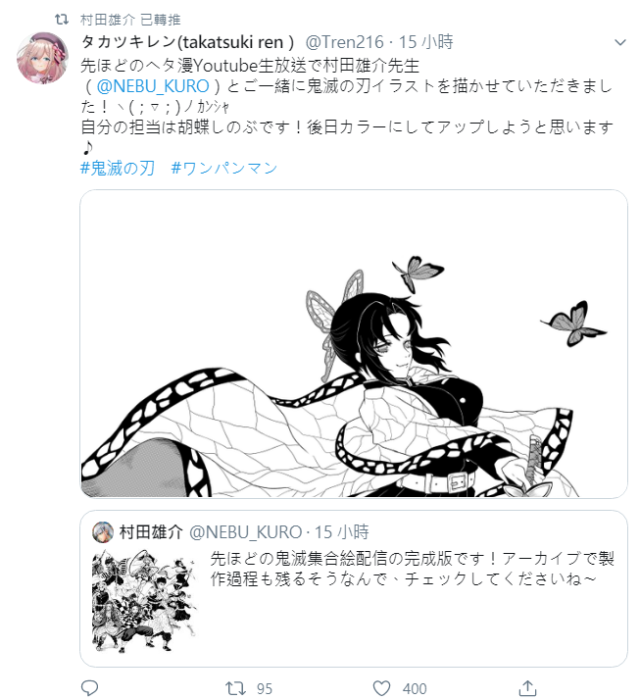
Task: Open the @Tren216 handle
Action: 344,42
